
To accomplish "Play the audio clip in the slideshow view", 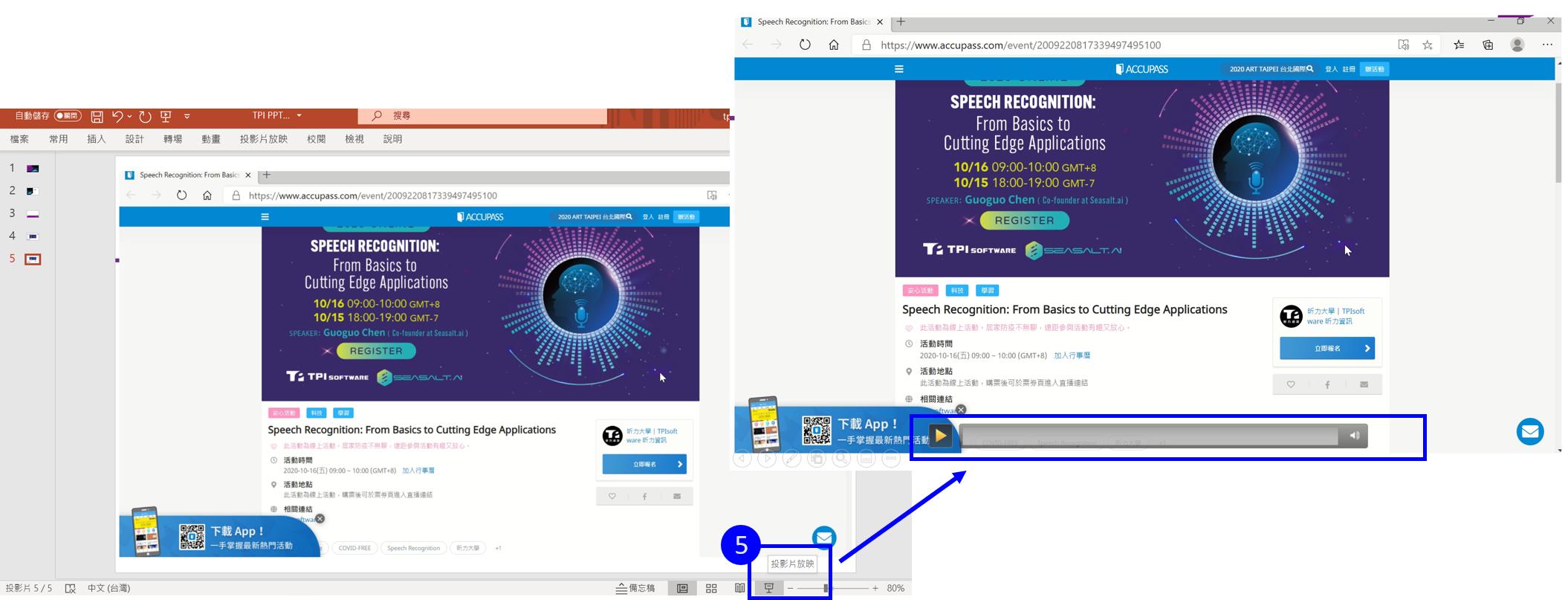I will pyautogui.click(x=940, y=436).
